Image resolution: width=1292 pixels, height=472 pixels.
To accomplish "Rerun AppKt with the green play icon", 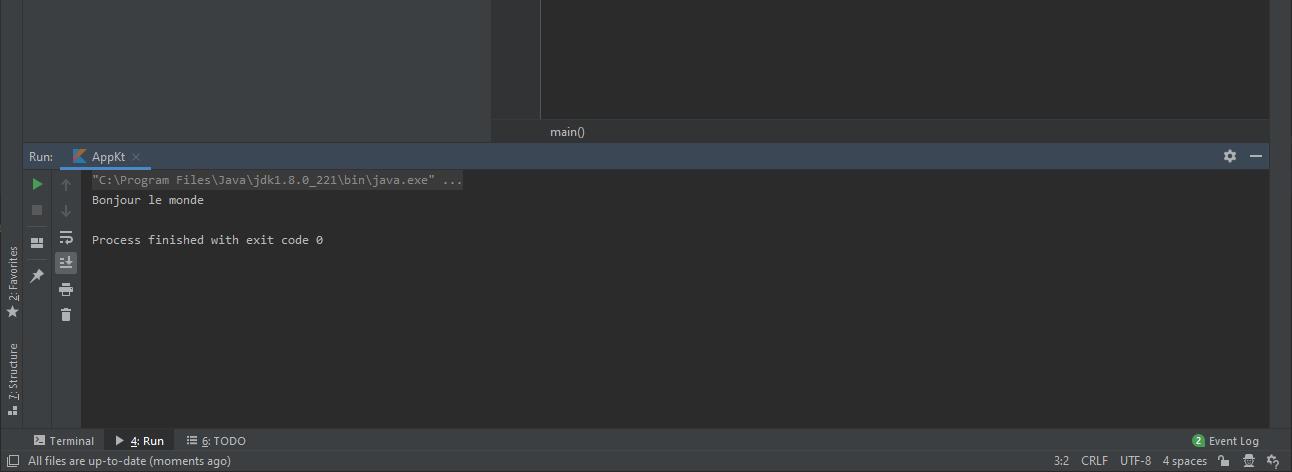I will (x=37, y=184).
